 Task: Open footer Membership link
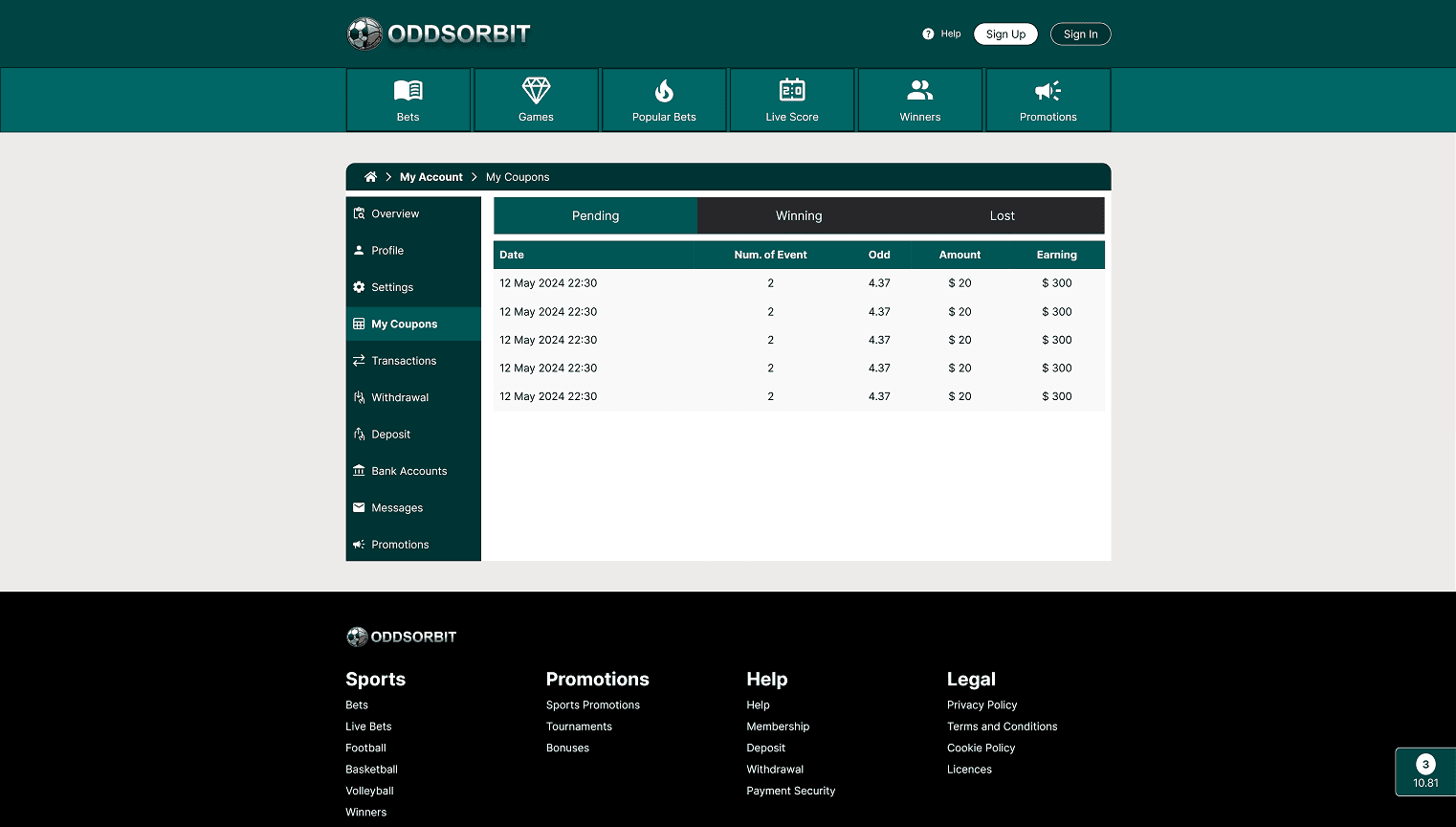[x=778, y=726]
